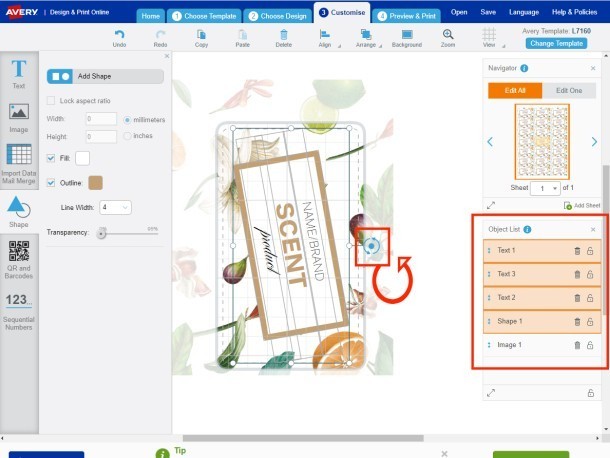
Task: Delete Text 1 from Object List
Action: pyautogui.click(x=577, y=250)
